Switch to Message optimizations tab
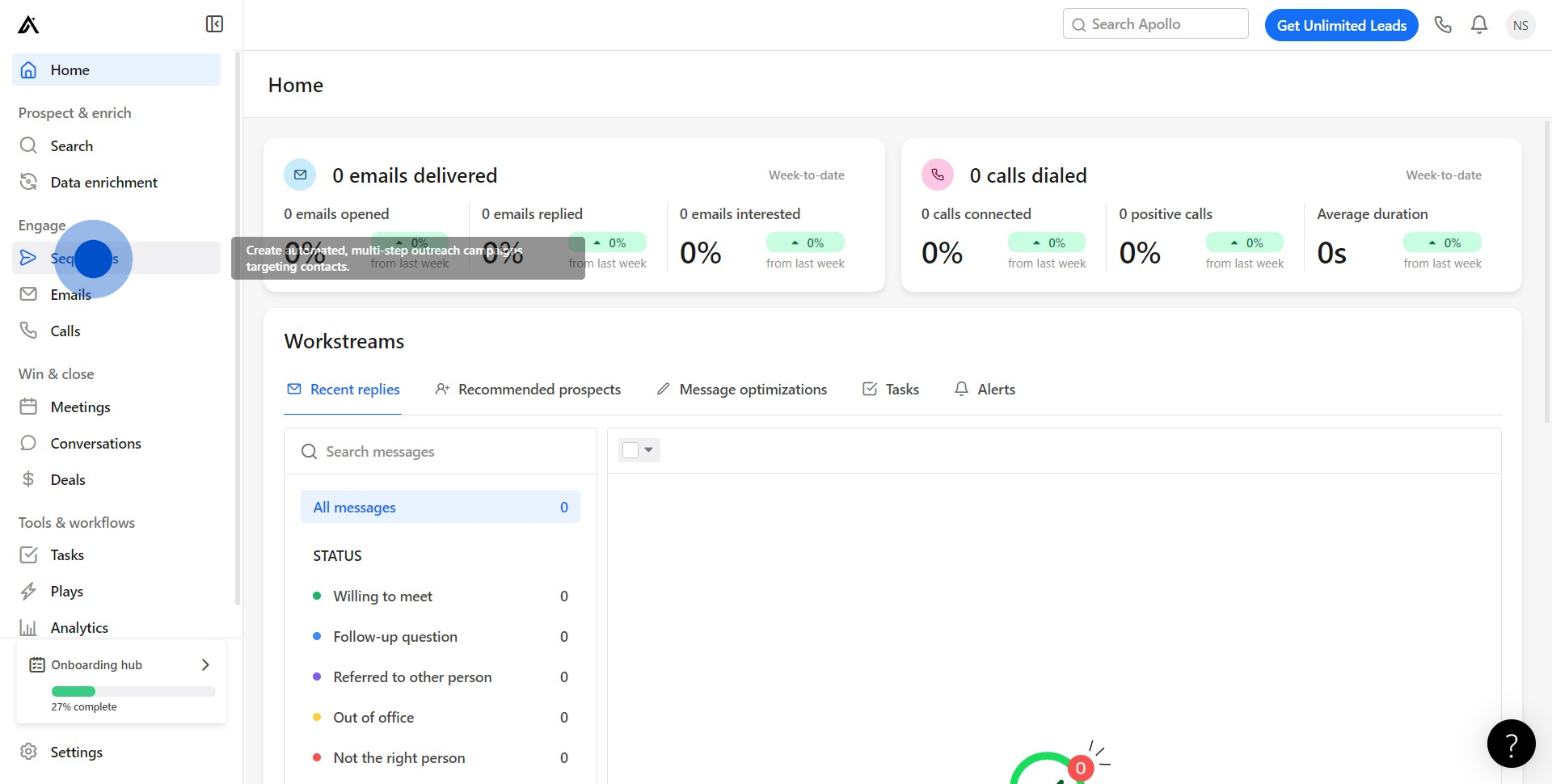The height and width of the screenshot is (784, 1552). 742,390
